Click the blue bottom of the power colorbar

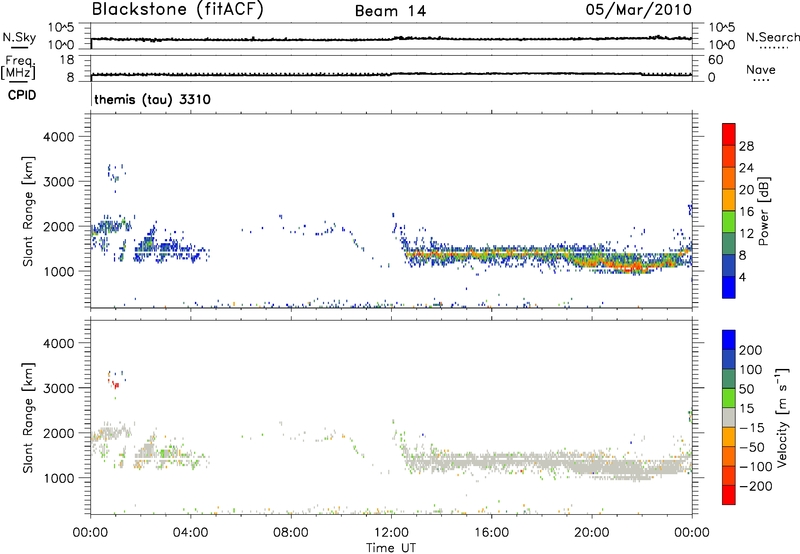coord(729,287)
